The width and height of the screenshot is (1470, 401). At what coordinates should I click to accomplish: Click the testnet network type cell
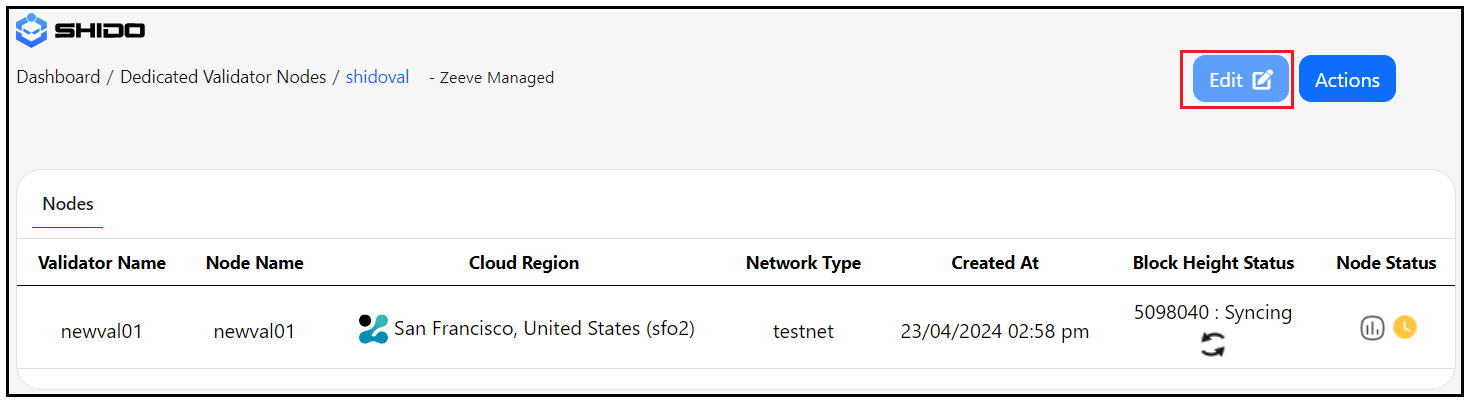[803, 331]
